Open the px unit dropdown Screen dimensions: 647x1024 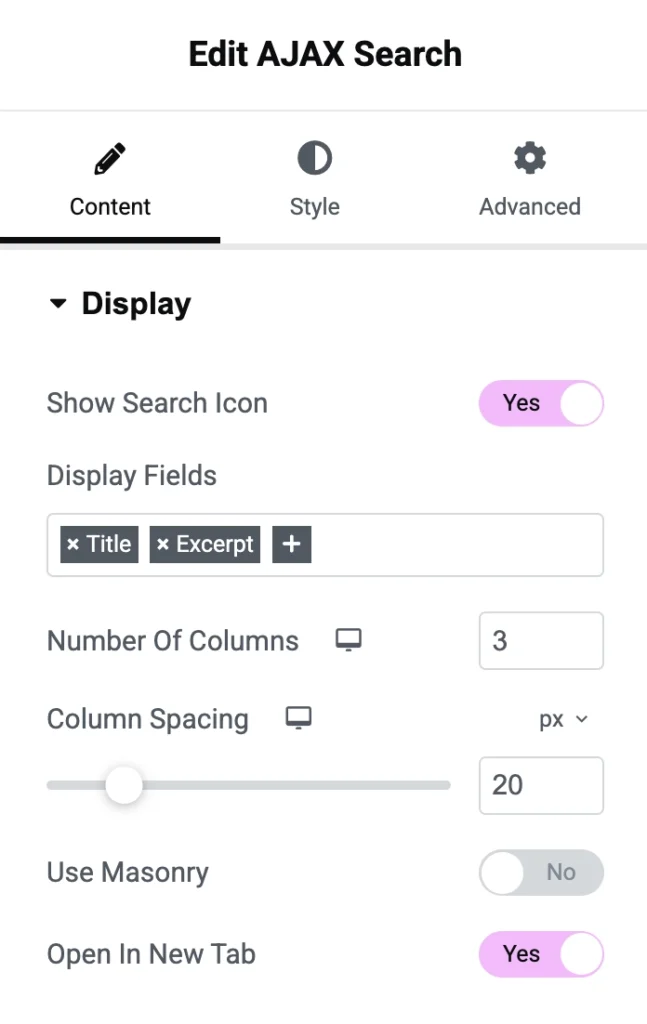tap(563, 720)
